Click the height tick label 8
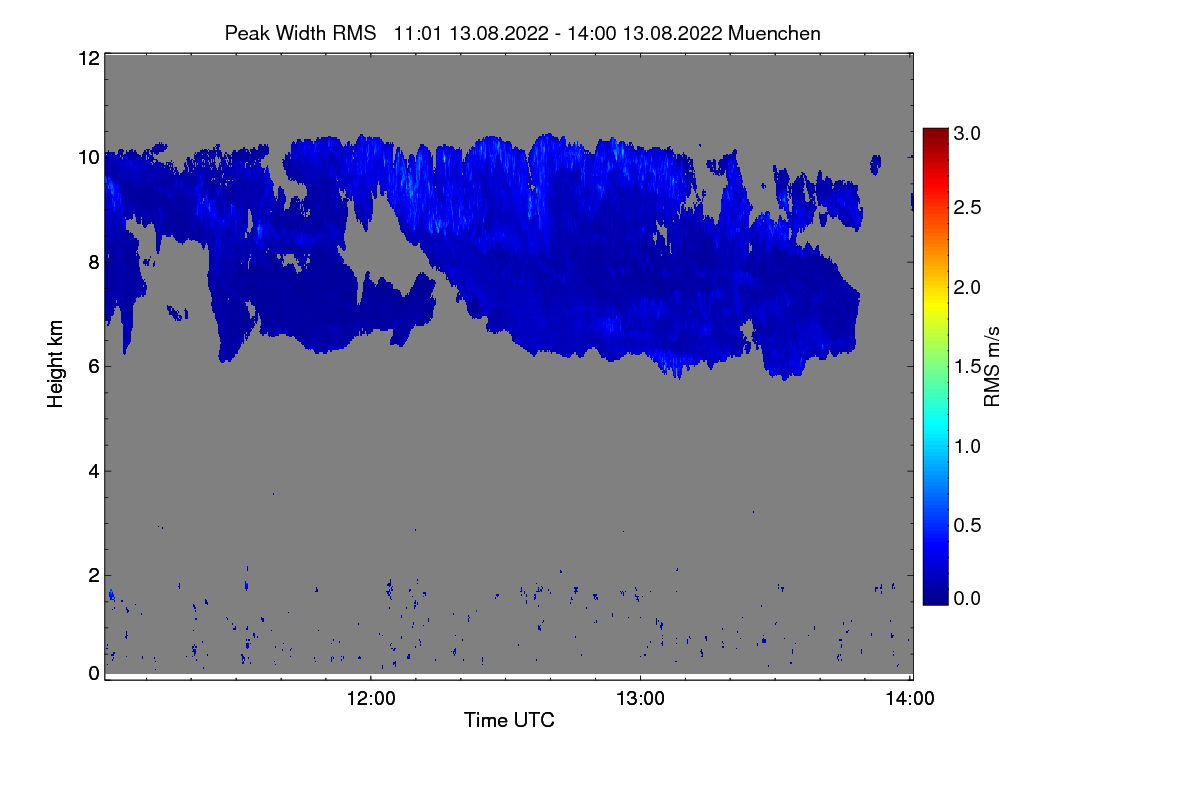Screen dimensions: 1200x800 tap(93, 262)
